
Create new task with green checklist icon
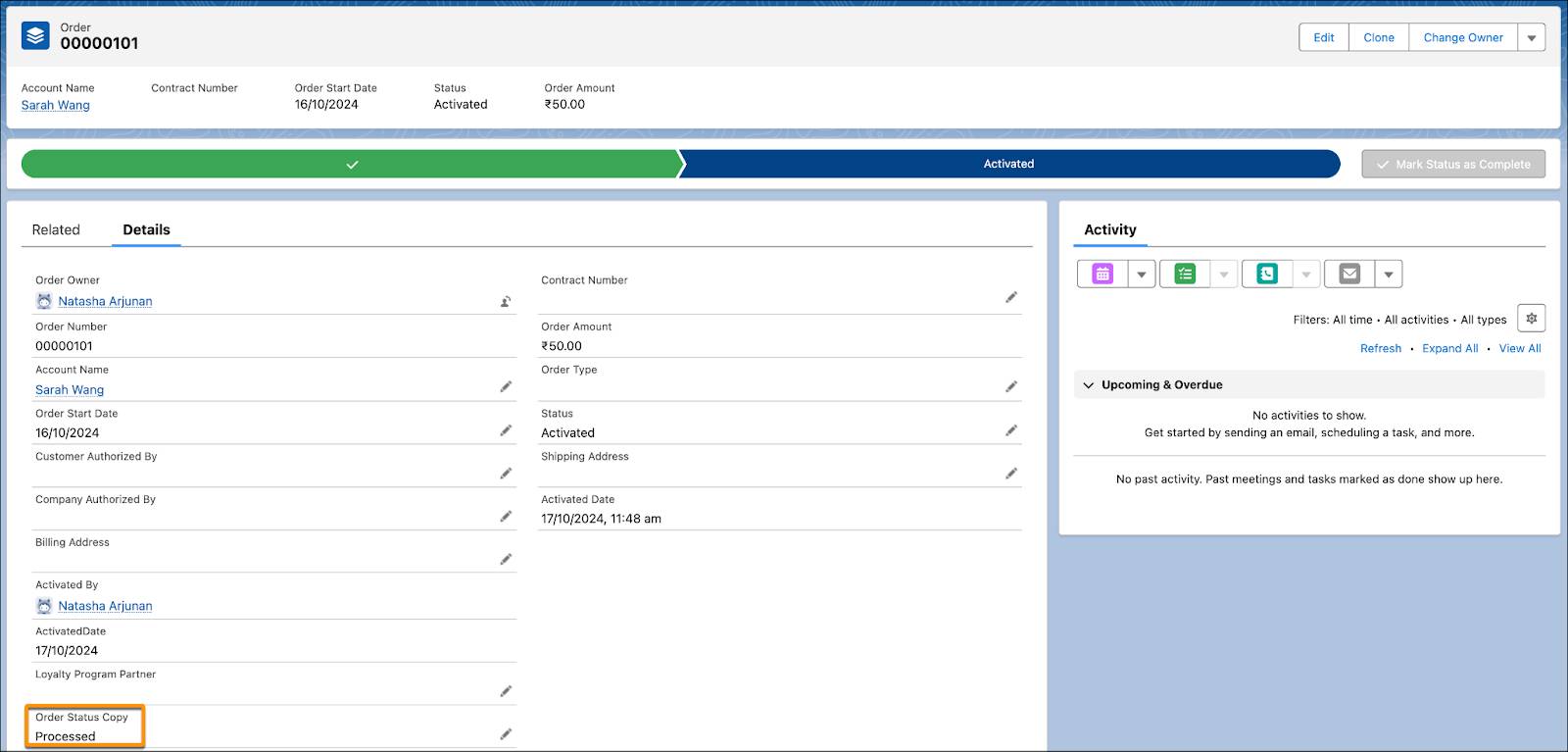(1185, 274)
